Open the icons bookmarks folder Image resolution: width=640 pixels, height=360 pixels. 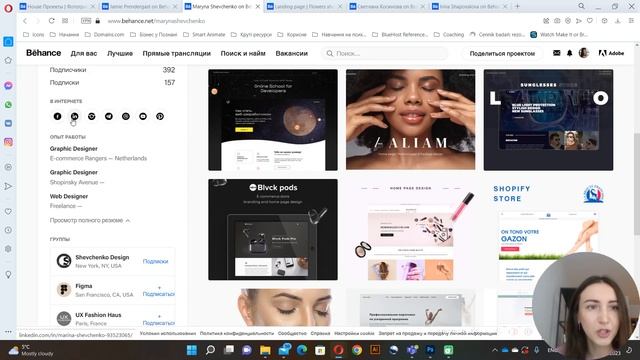tap(34, 35)
